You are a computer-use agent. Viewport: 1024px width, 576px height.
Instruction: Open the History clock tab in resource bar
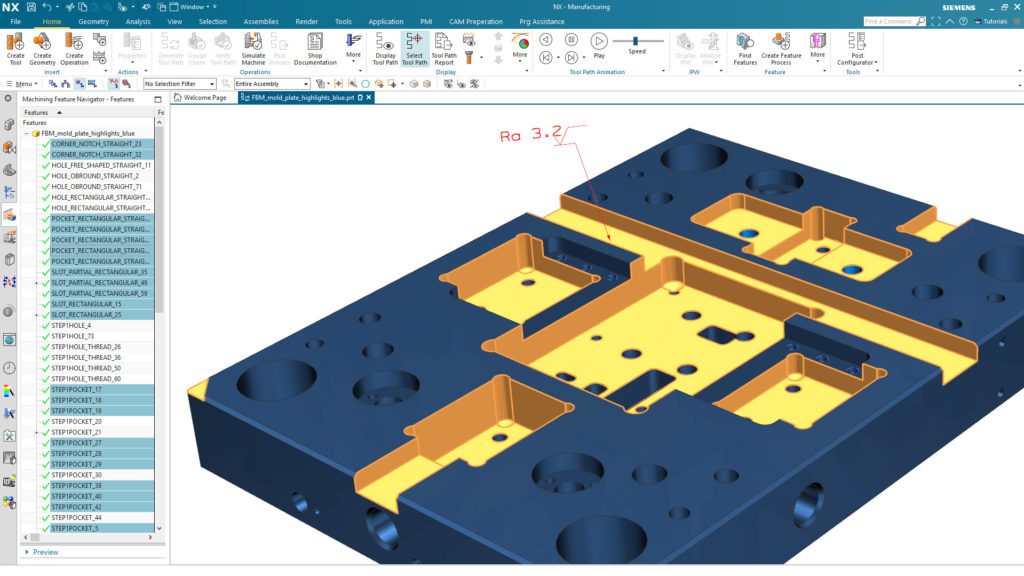point(9,368)
